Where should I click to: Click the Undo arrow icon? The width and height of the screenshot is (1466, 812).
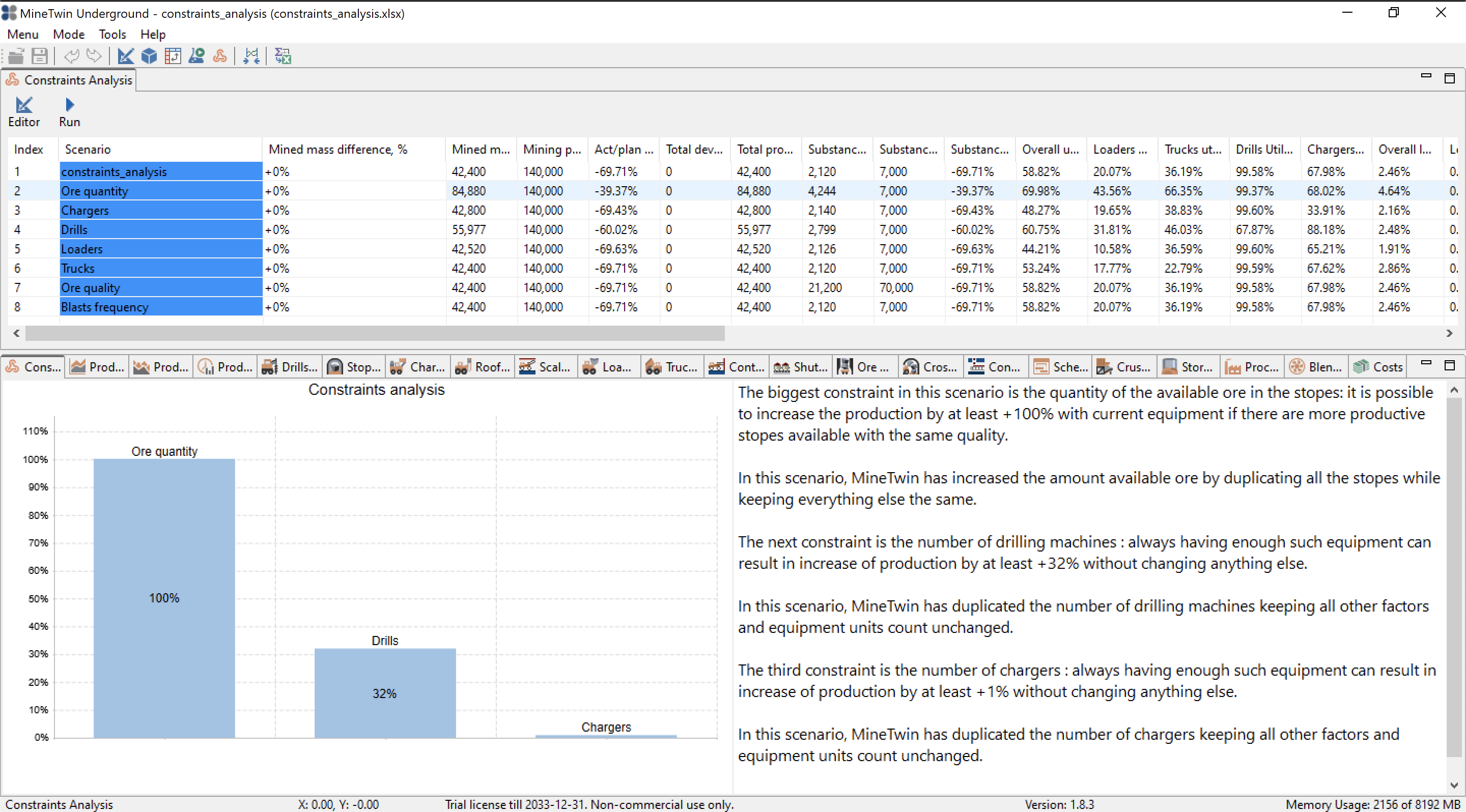(72, 56)
